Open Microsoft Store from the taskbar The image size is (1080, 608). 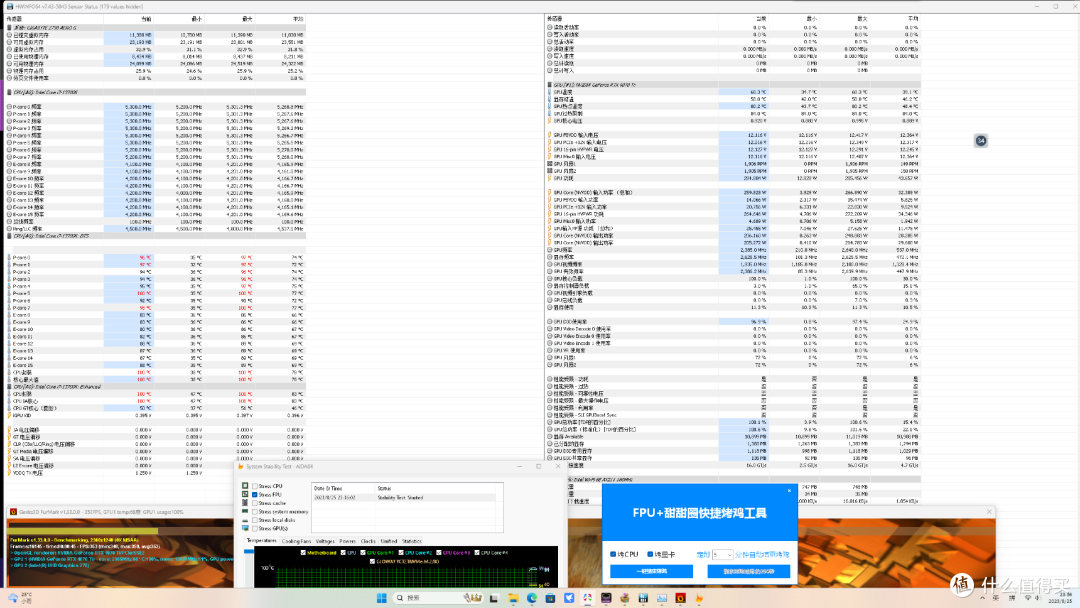550,598
